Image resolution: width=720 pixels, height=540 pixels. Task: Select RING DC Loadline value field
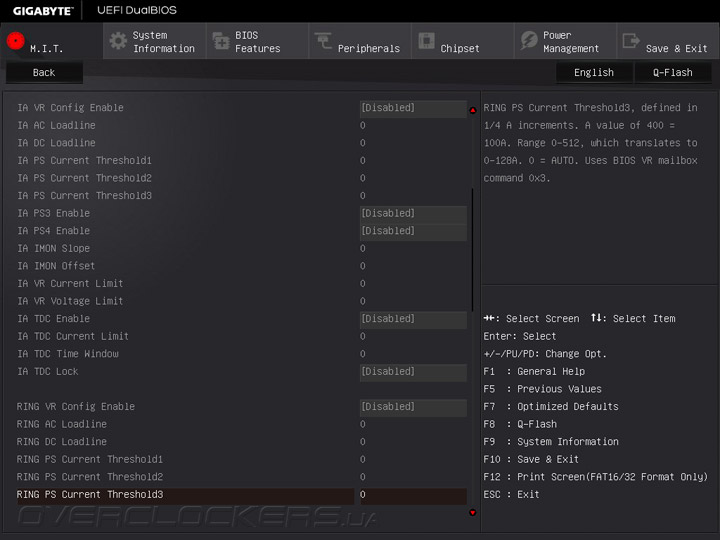363,442
